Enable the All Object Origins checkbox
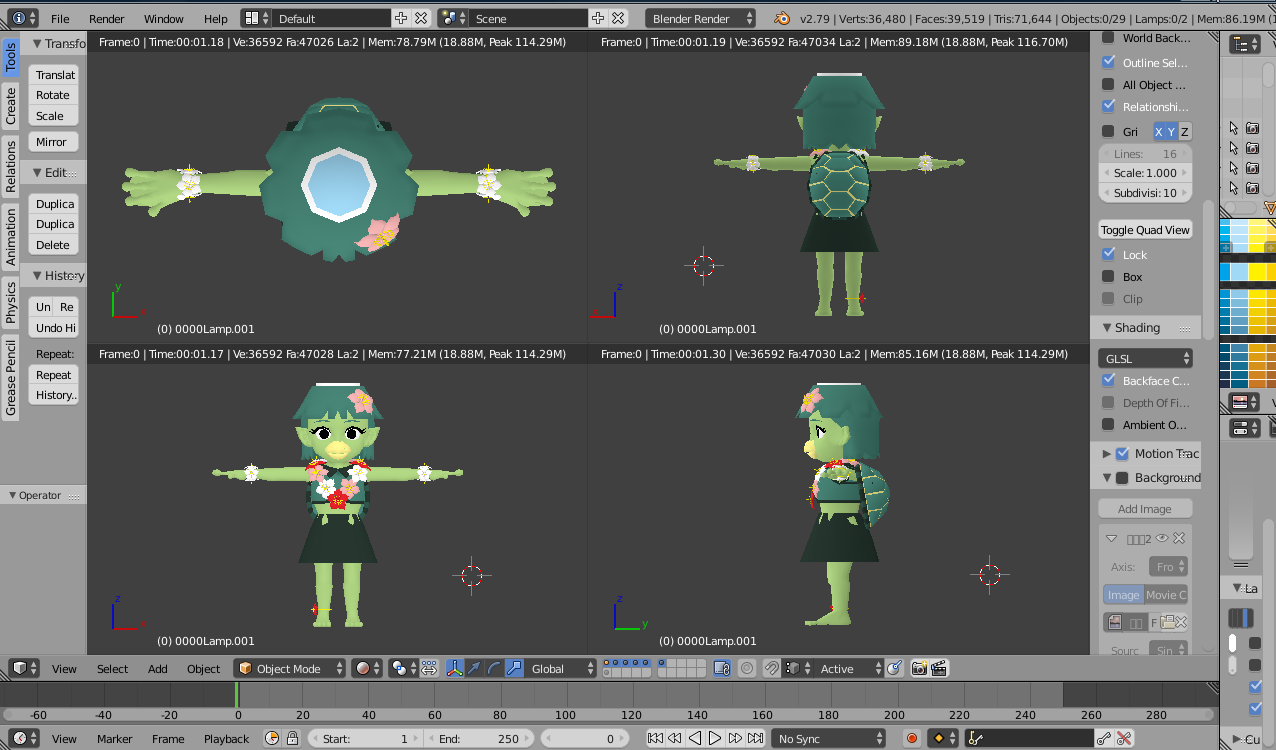 click(1108, 85)
